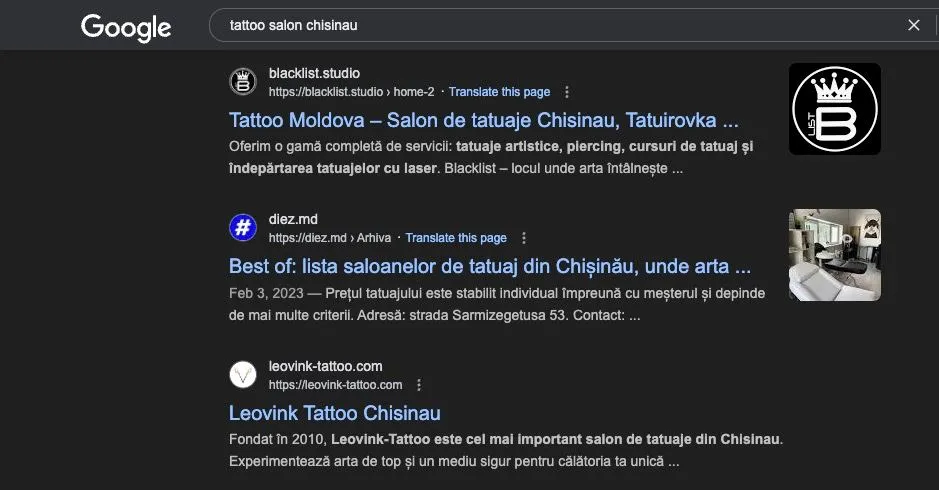Click the leovink-tattoo.com site name

pyautogui.click(x=325, y=366)
